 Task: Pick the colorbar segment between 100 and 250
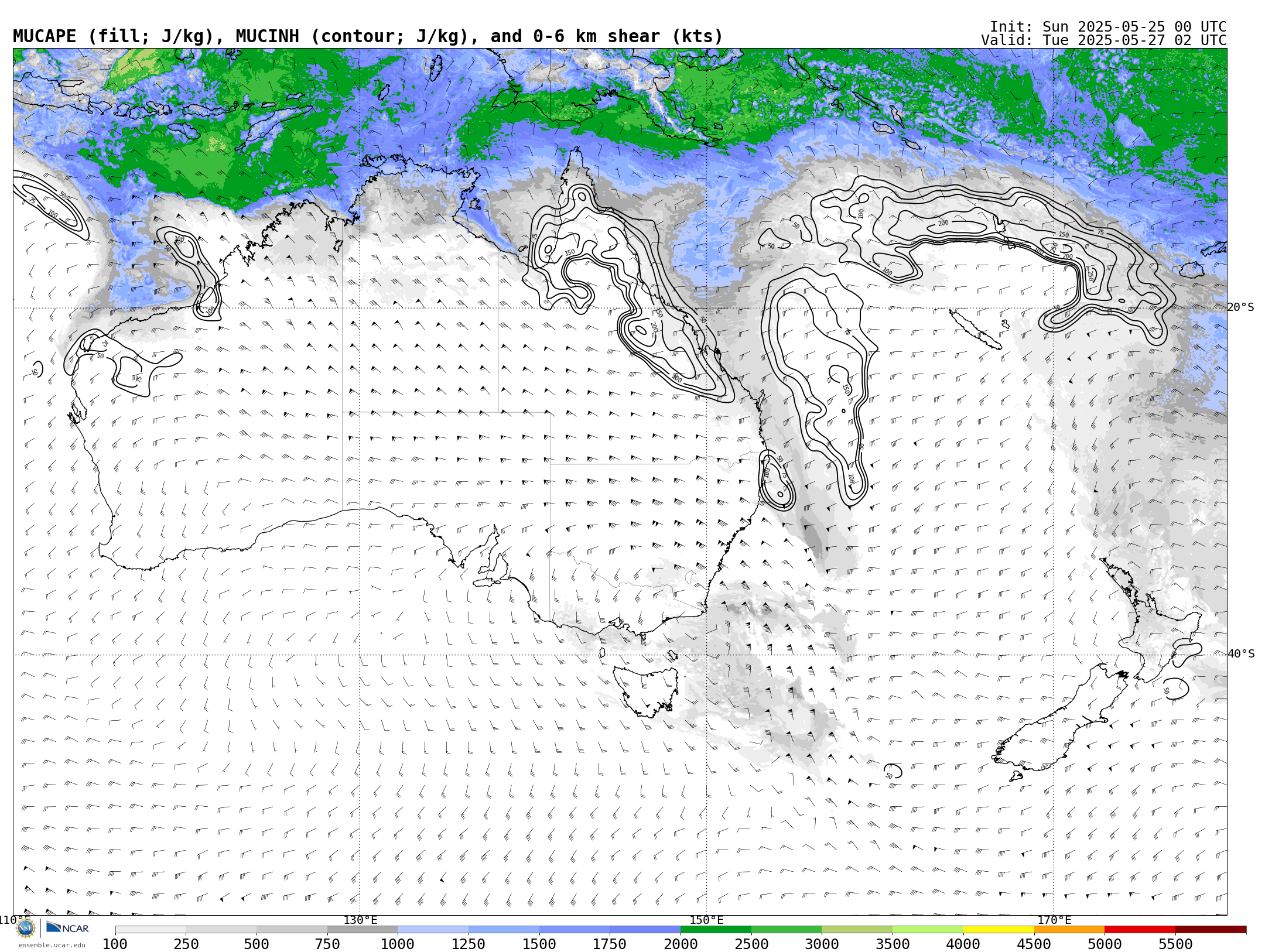pos(151,930)
